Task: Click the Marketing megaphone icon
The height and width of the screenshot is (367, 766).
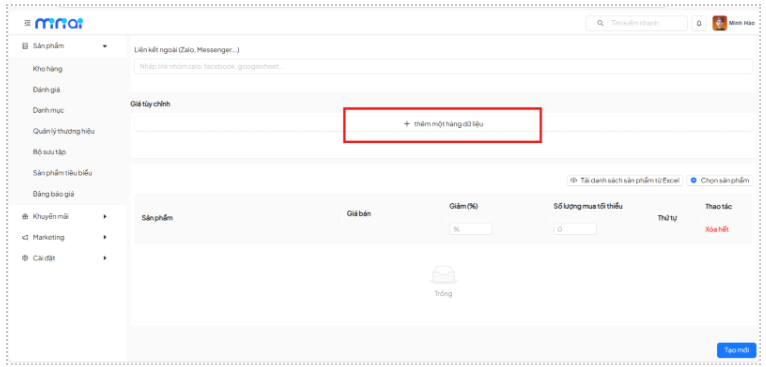Action: (25, 237)
